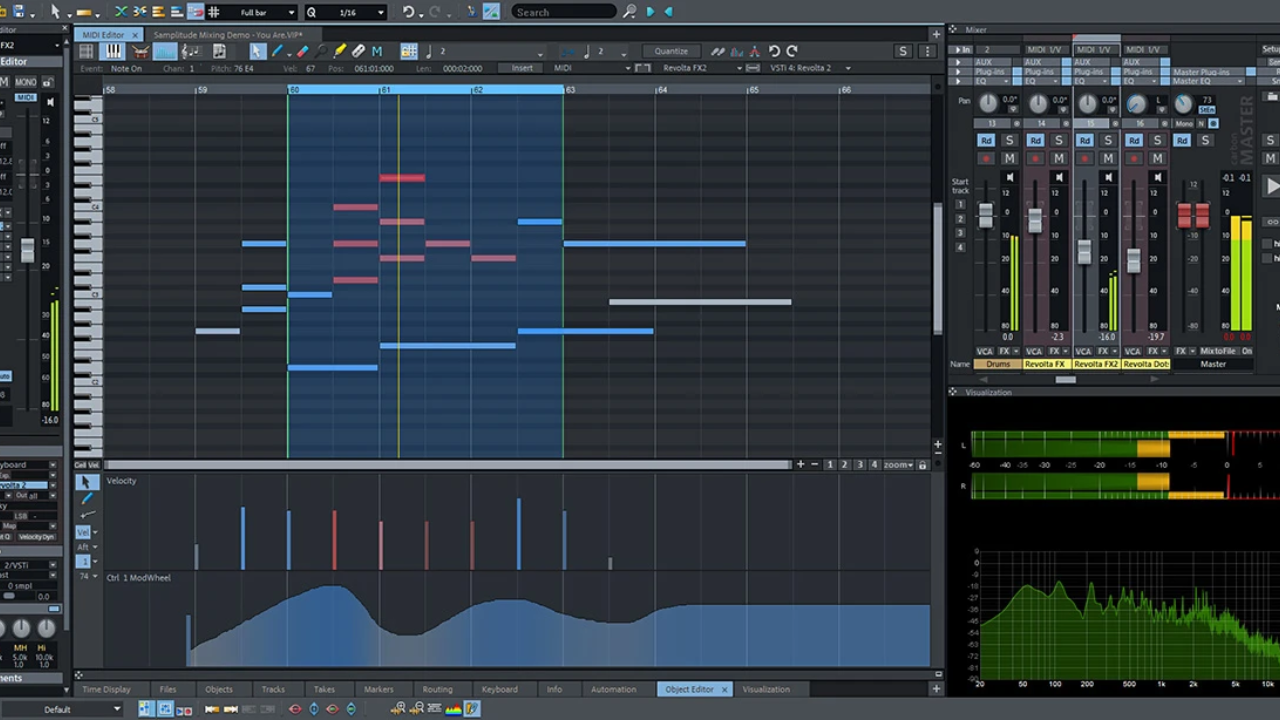Viewport: 1280px width, 720px height.
Task: Click the Search input field
Action: point(563,12)
